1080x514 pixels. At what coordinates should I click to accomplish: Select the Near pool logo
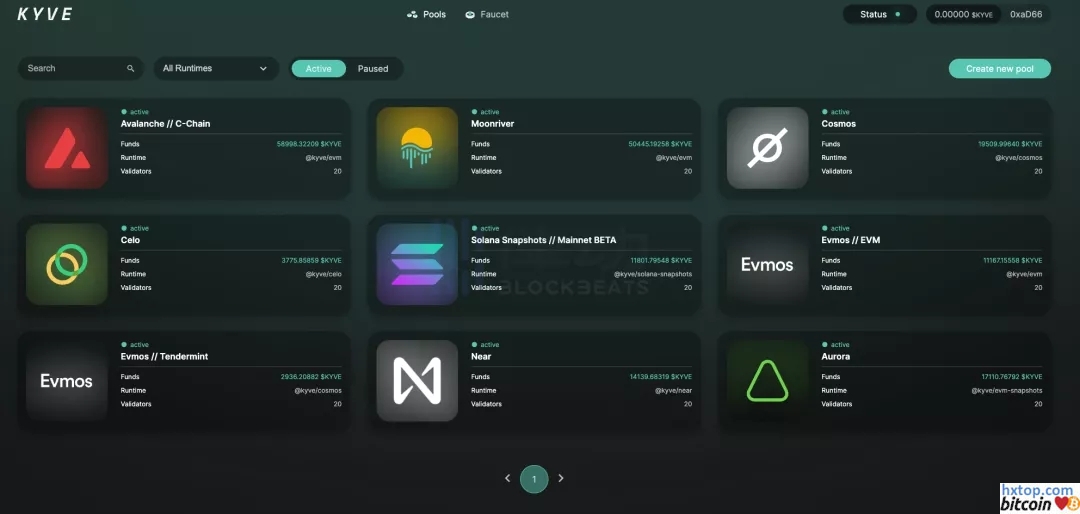pos(417,380)
